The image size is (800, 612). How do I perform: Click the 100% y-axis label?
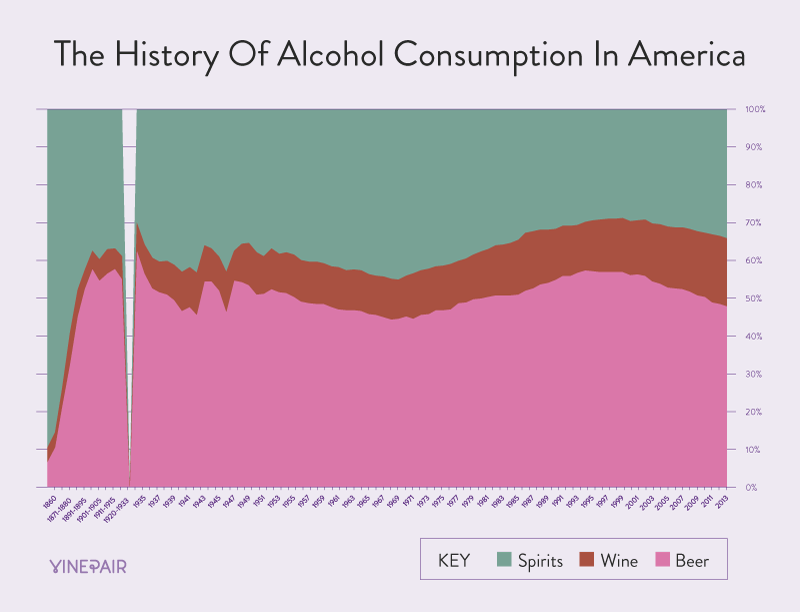click(755, 109)
